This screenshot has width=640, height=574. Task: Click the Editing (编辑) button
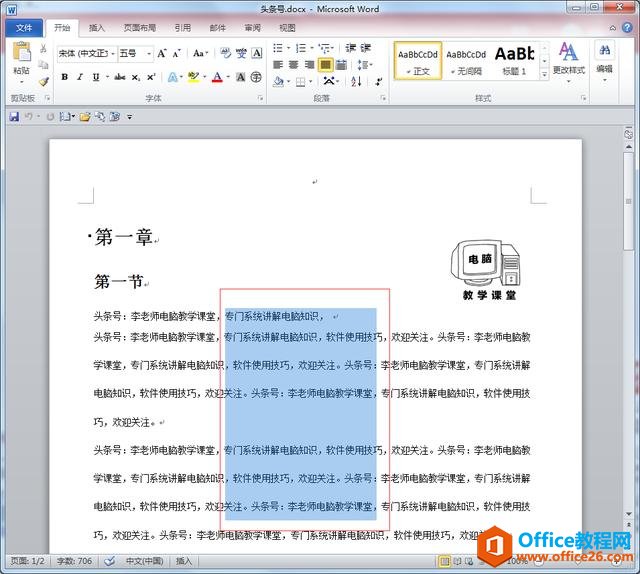click(604, 61)
